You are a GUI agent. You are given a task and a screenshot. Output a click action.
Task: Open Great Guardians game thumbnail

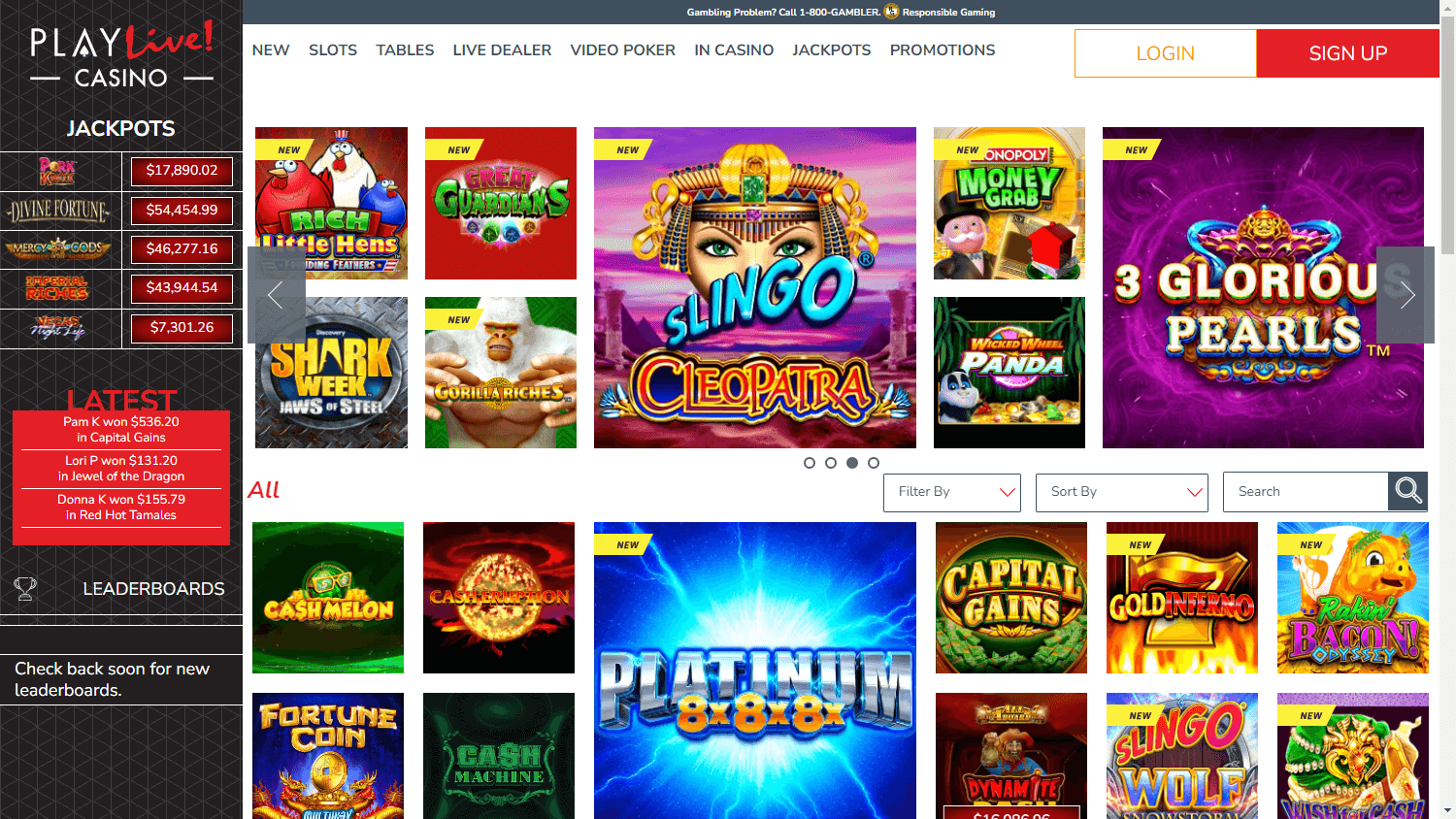(501, 203)
